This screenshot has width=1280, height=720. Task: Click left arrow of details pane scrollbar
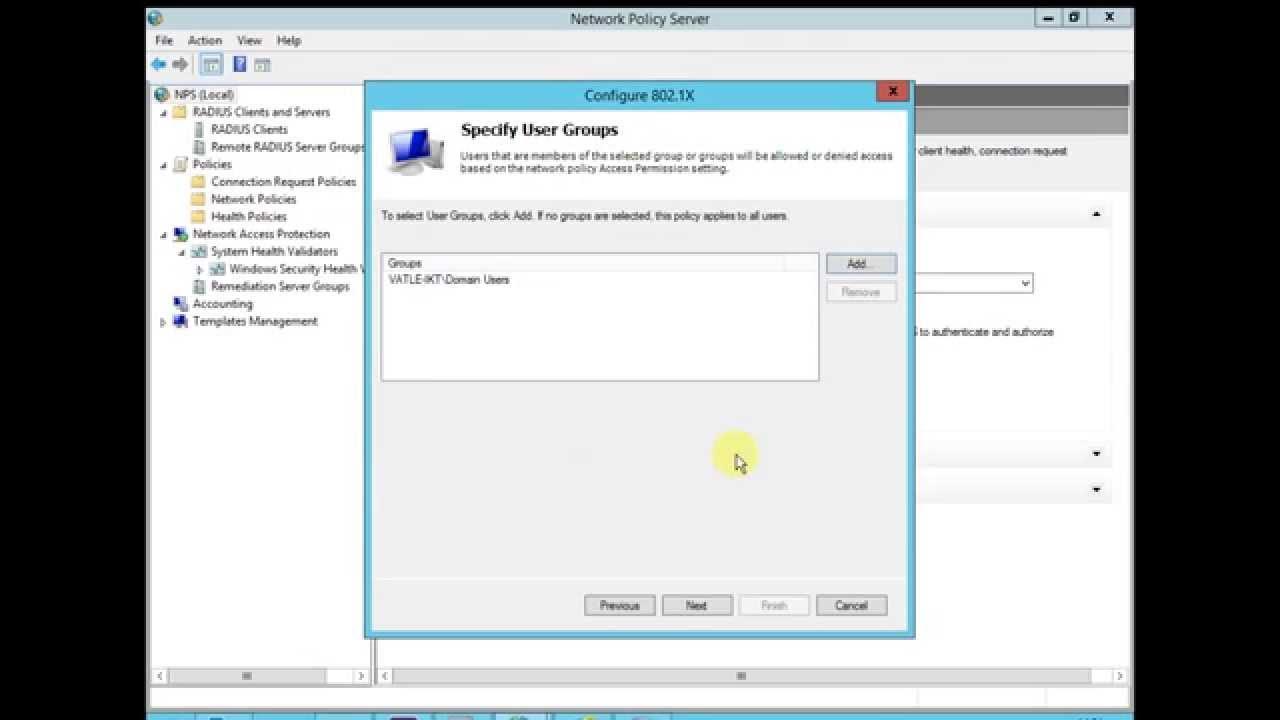point(386,676)
